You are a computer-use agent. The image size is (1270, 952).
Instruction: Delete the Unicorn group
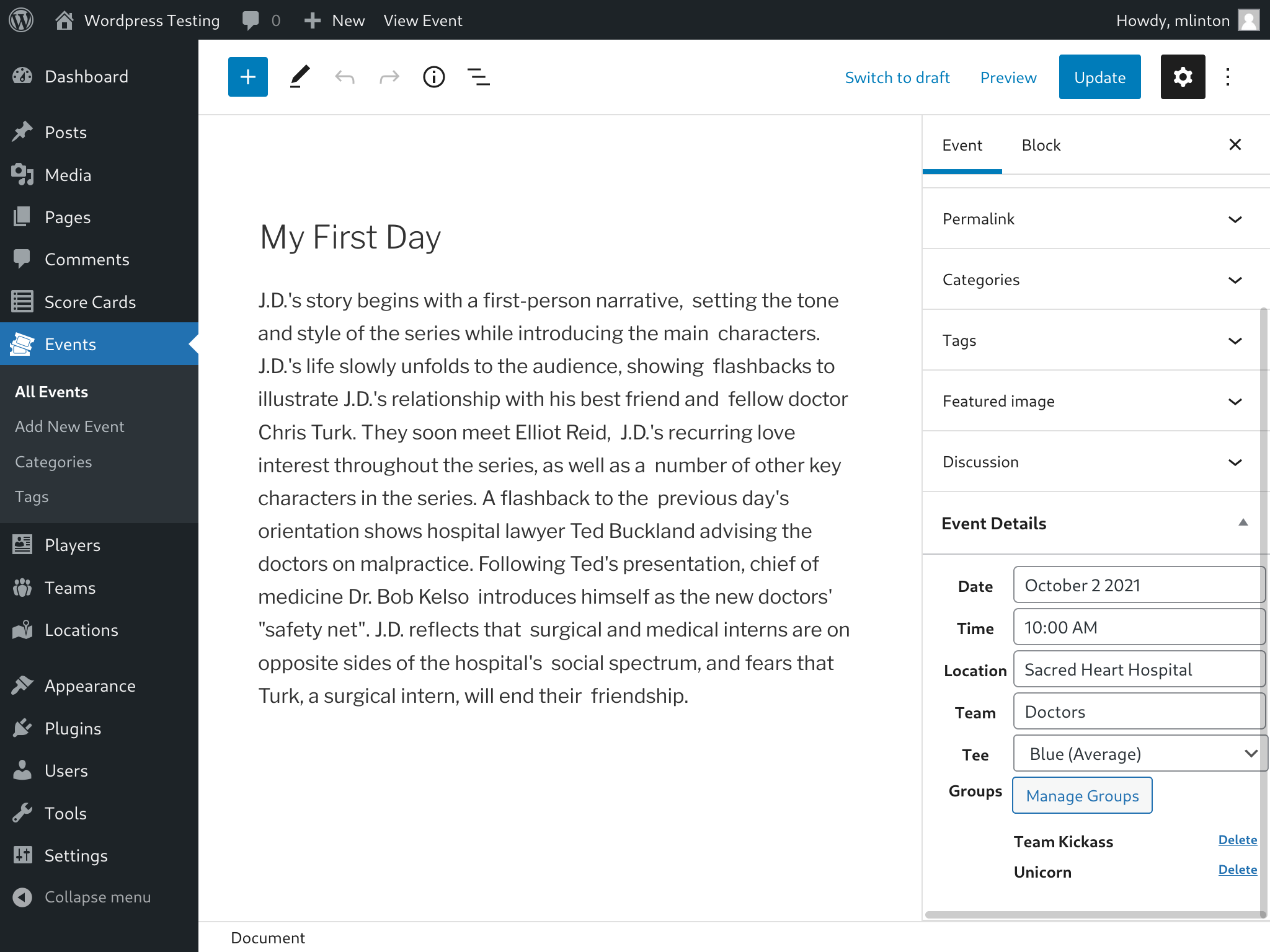[1238, 870]
